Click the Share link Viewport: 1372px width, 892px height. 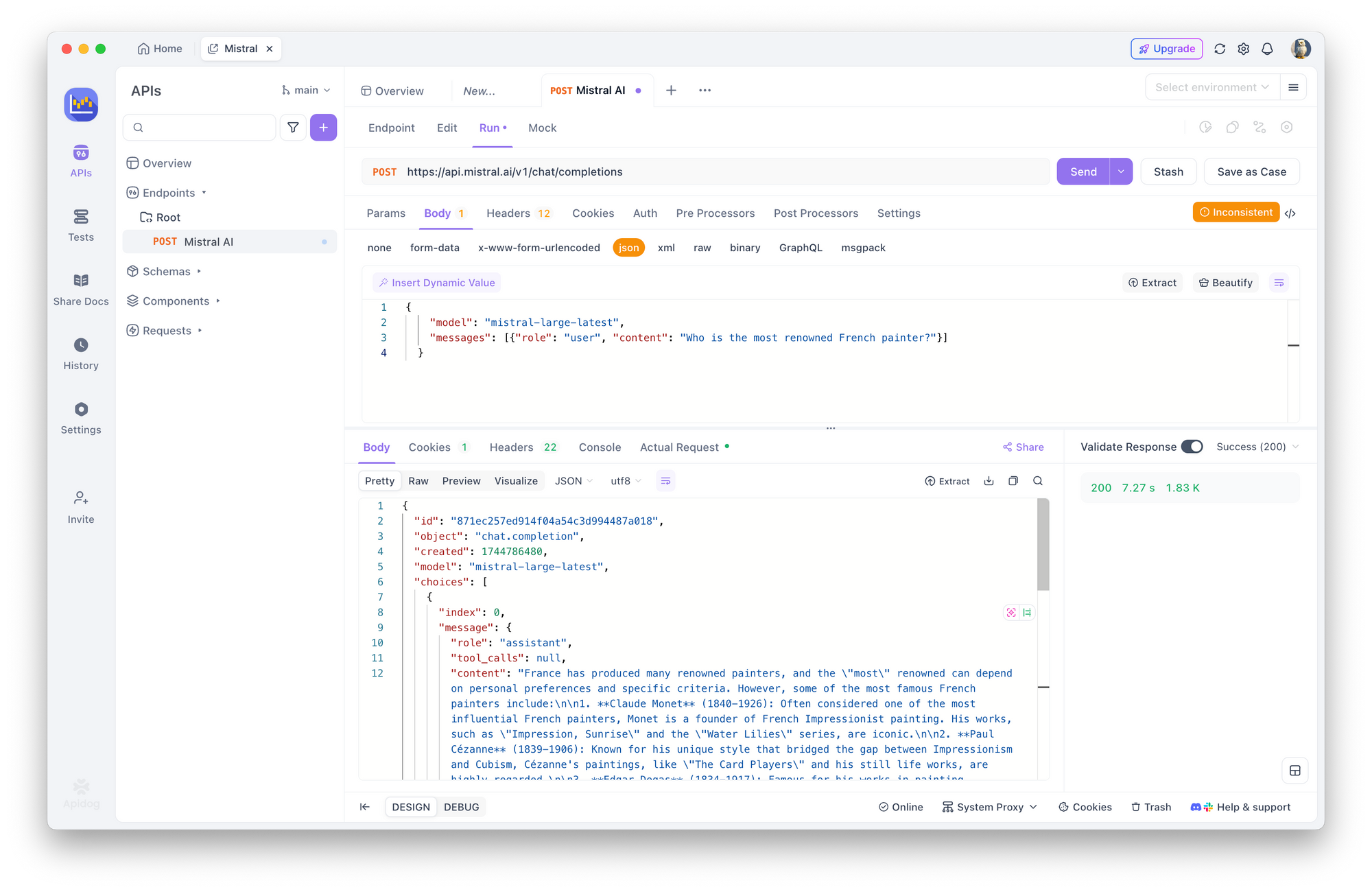coord(1023,447)
